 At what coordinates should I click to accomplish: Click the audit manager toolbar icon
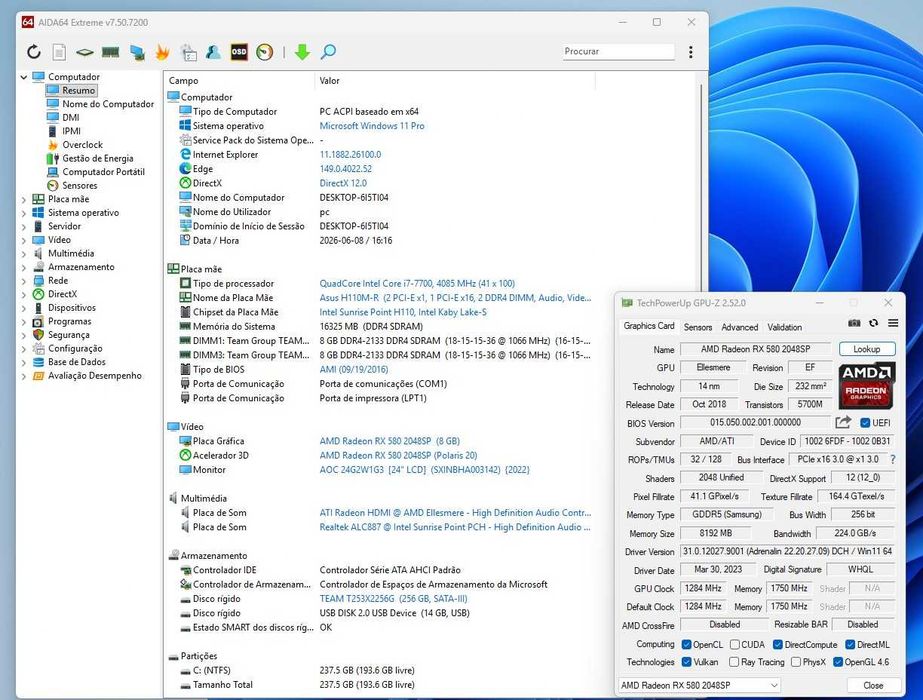point(188,52)
